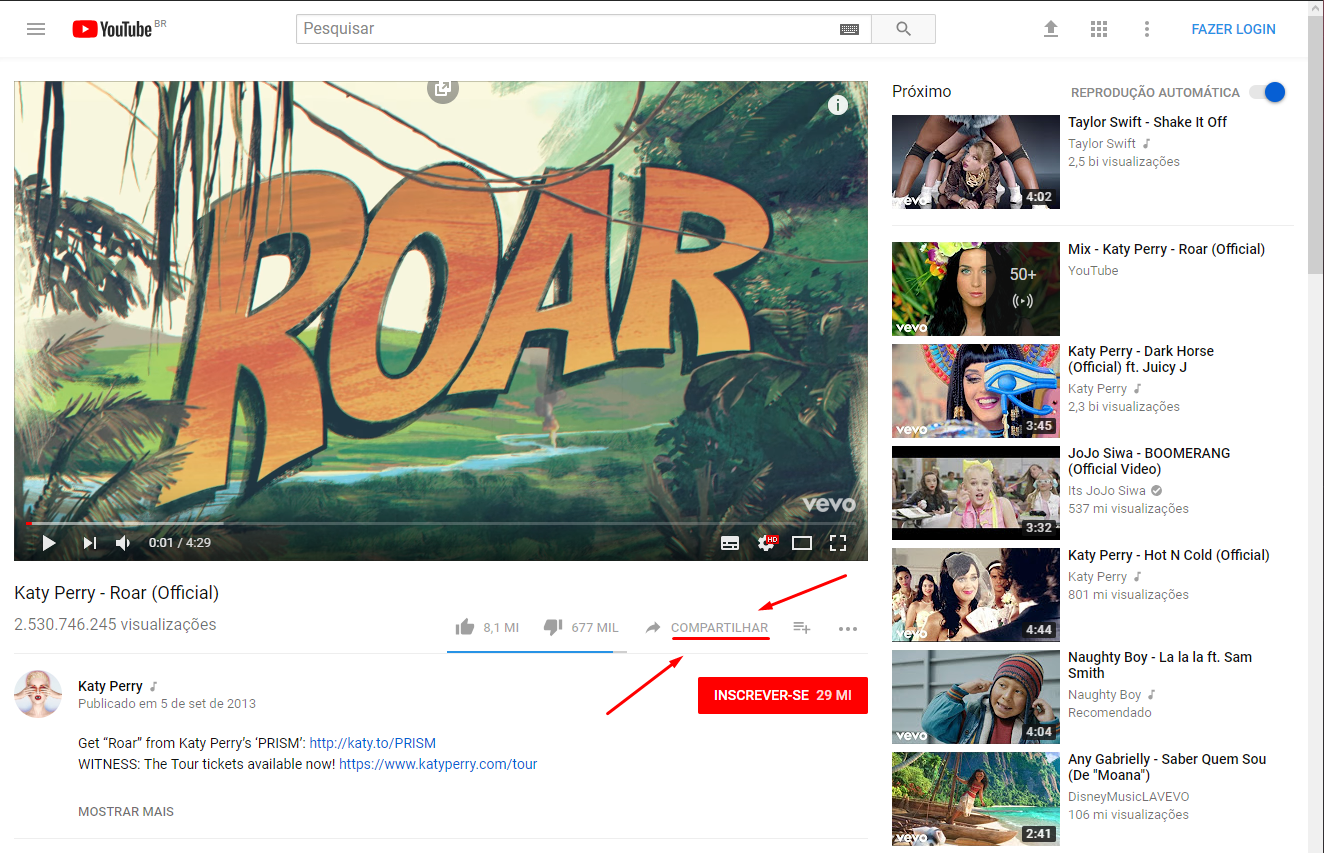Open Naughty Boy La la la thumbnail
The width and height of the screenshot is (1324, 853).
click(x=975, y=697)
